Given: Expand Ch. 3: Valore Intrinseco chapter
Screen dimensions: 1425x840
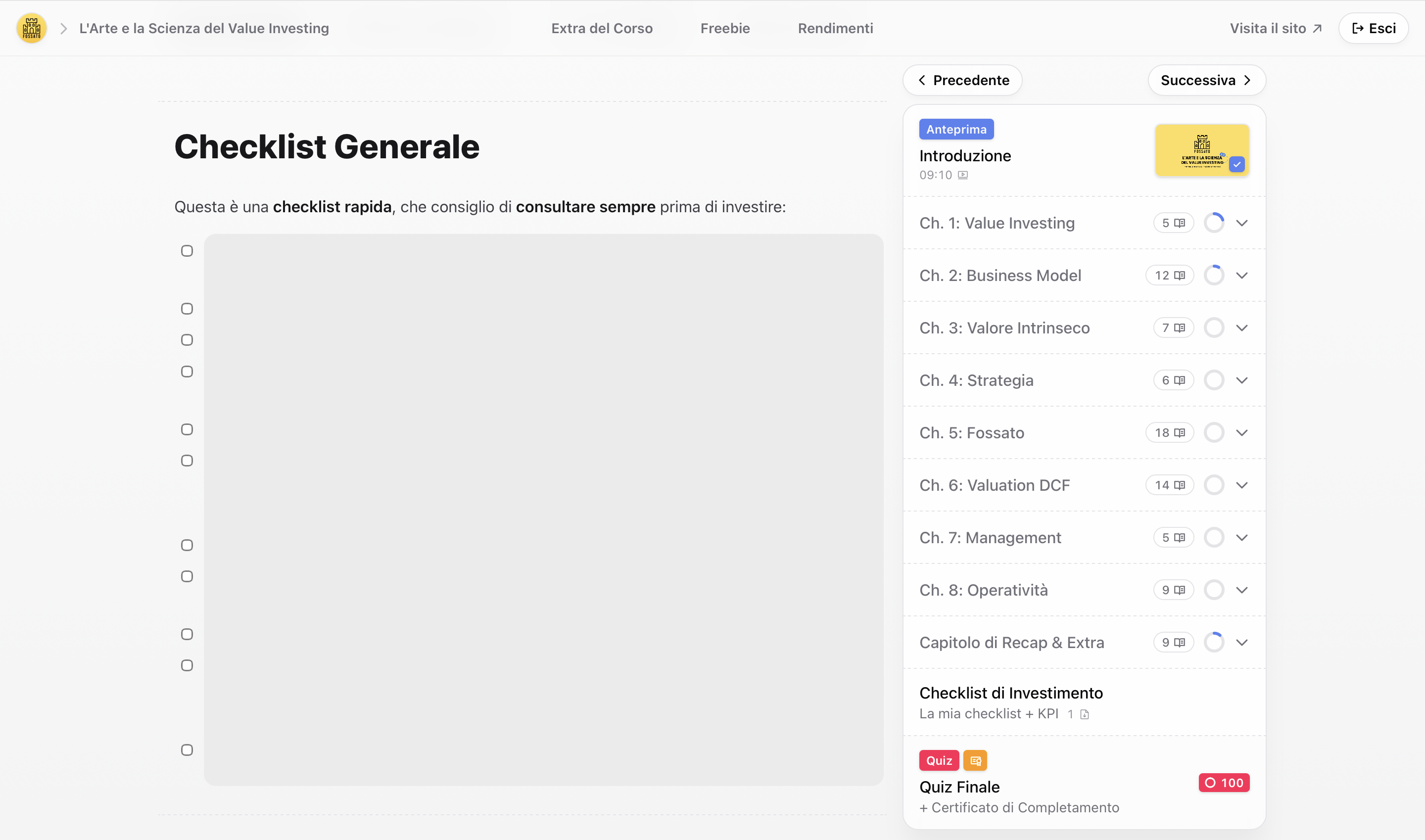Looking at the screenshot, I should coord(1242,327).
